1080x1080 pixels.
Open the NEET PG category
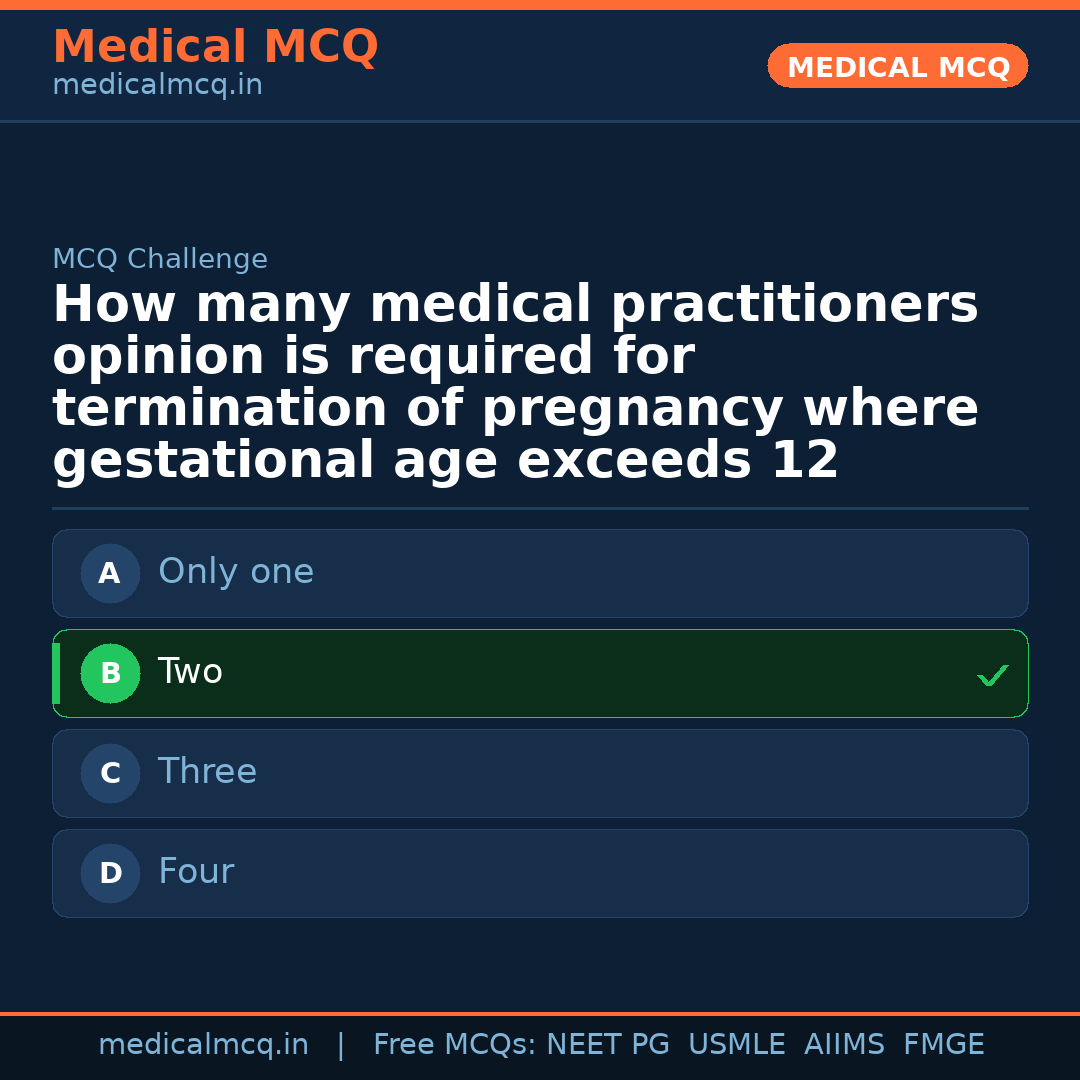pyautogui.click(x=607, y=1043)
